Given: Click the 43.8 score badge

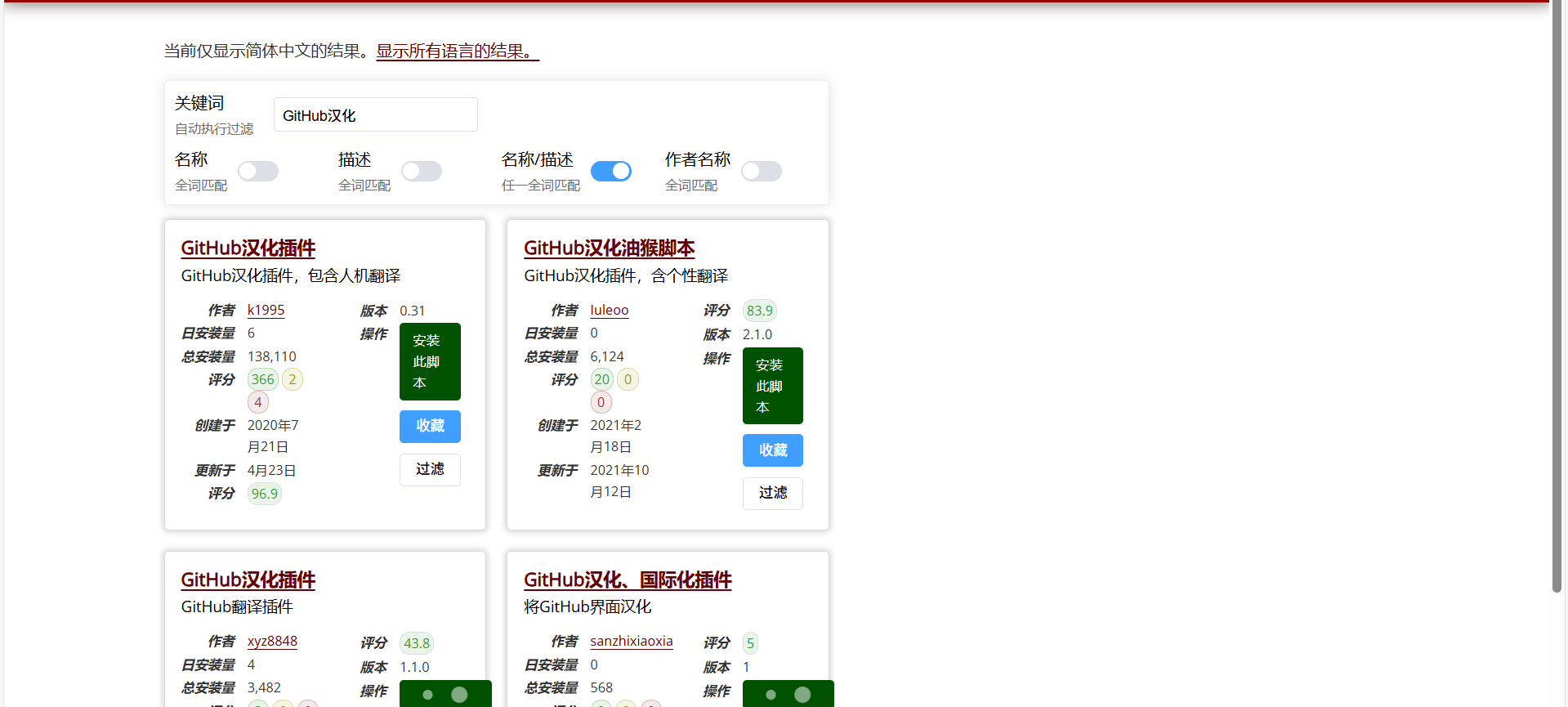Looking at the screenshot, I should (x=417, y=643).
